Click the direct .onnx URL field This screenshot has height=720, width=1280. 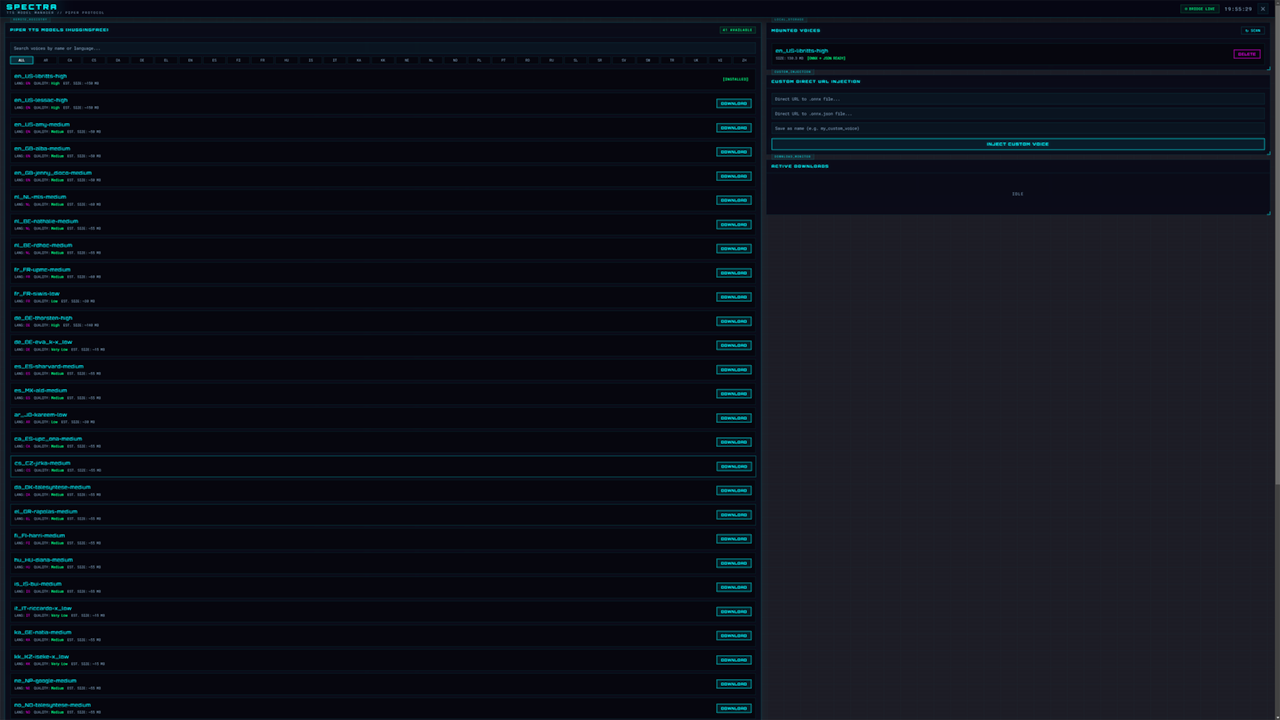(x=1018, y=99)
